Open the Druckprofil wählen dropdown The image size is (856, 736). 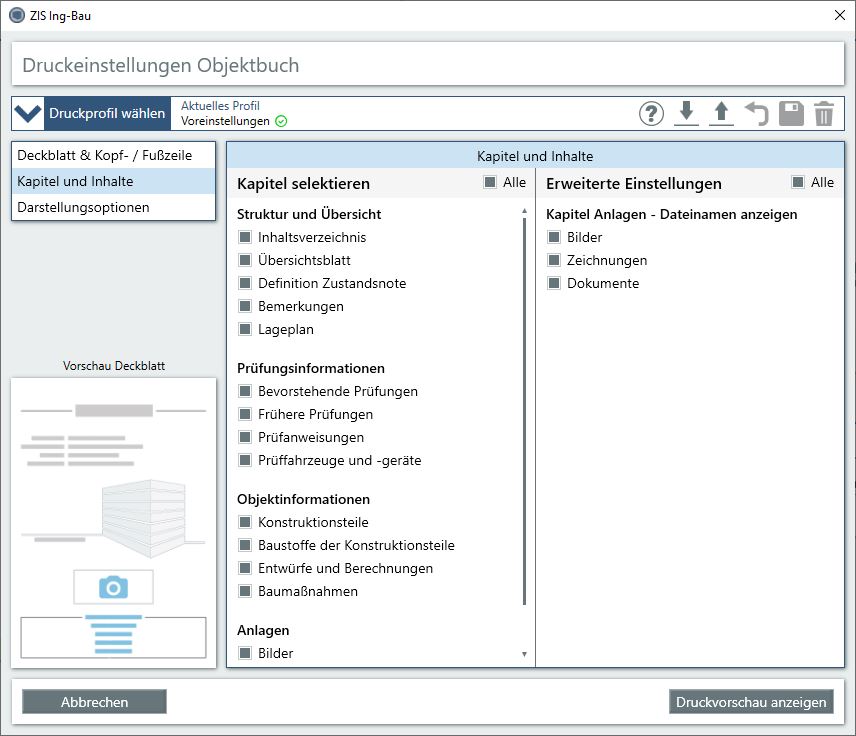coord(92,114)
